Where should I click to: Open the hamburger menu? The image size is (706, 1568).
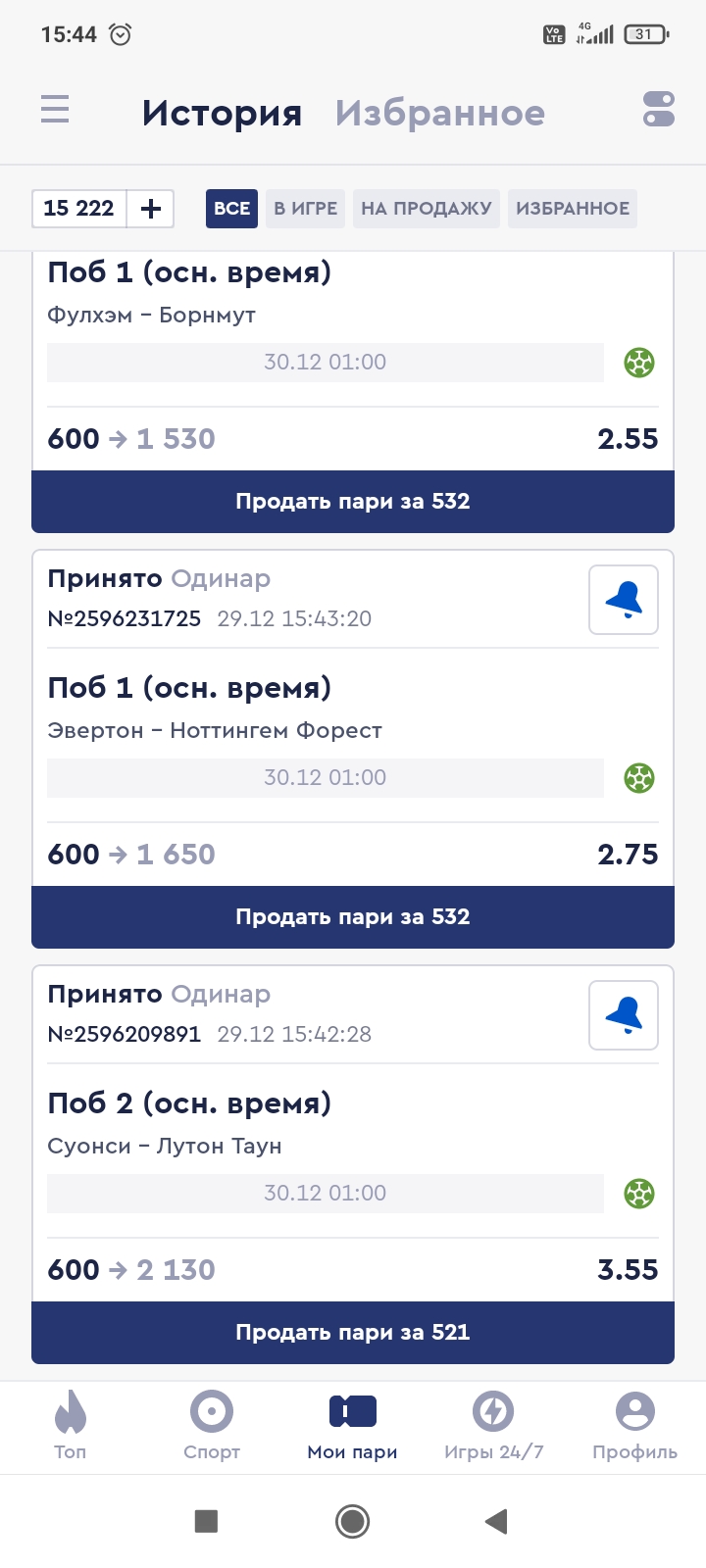[x=55, y=109]
